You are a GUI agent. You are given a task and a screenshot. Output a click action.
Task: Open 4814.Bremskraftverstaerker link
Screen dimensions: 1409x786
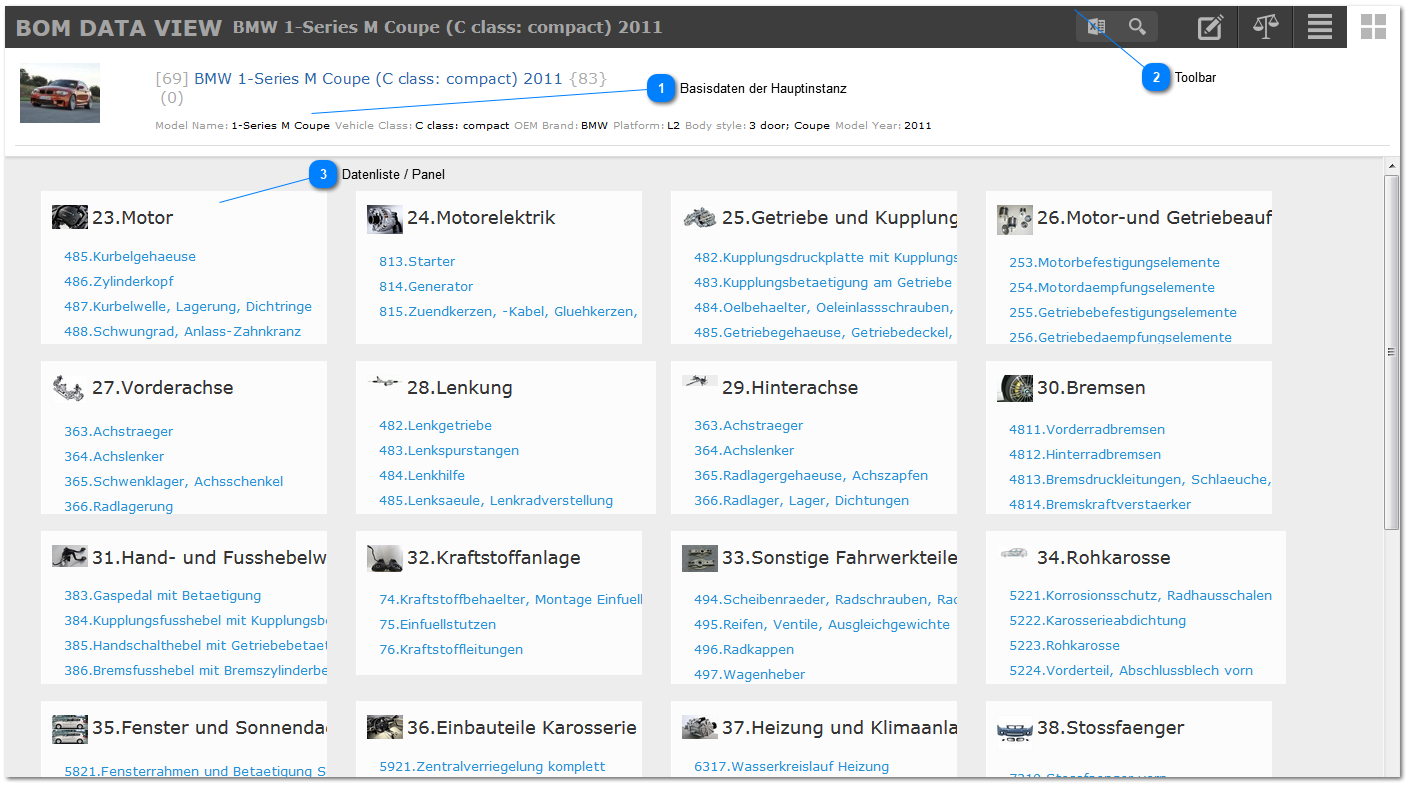pos(1100,505)
